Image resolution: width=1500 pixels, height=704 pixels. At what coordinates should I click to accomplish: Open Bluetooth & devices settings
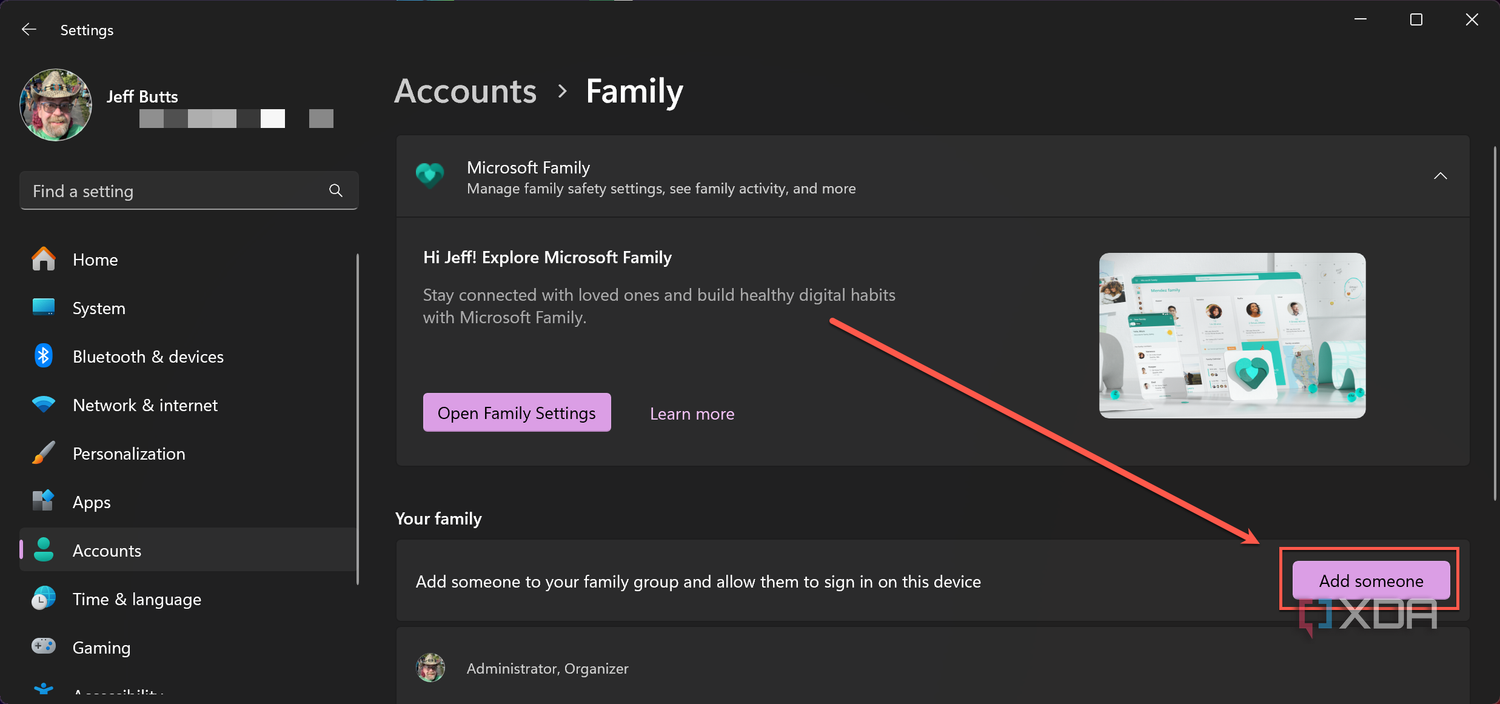[x=189, y=357]
